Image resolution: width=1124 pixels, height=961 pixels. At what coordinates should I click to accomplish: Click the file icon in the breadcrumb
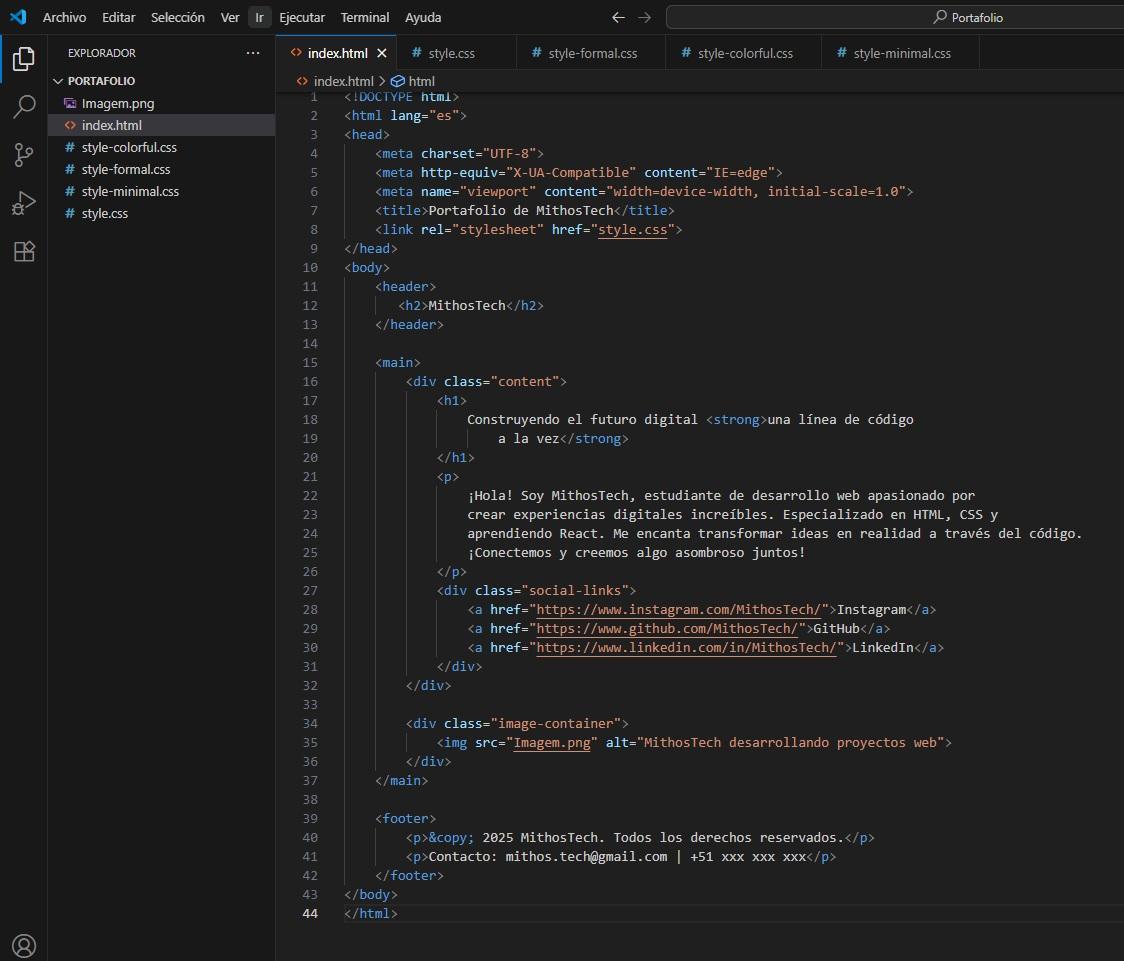[303, 81]
